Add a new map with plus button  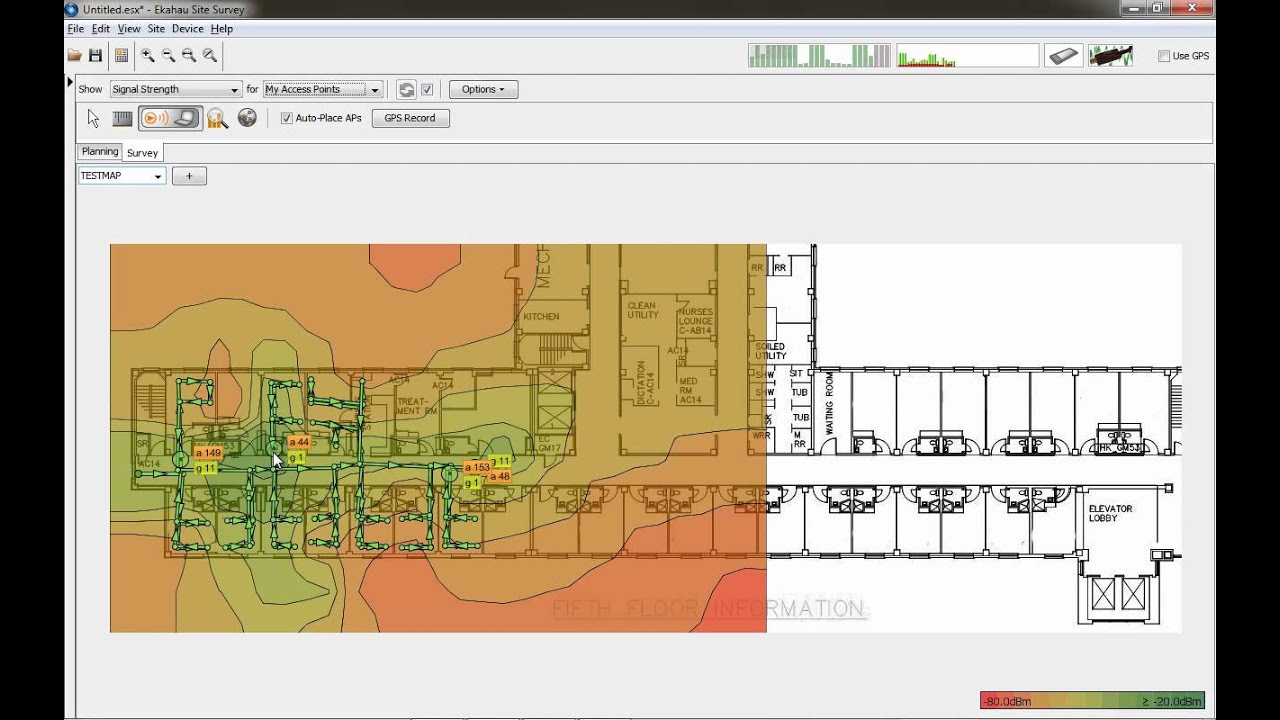189,176
